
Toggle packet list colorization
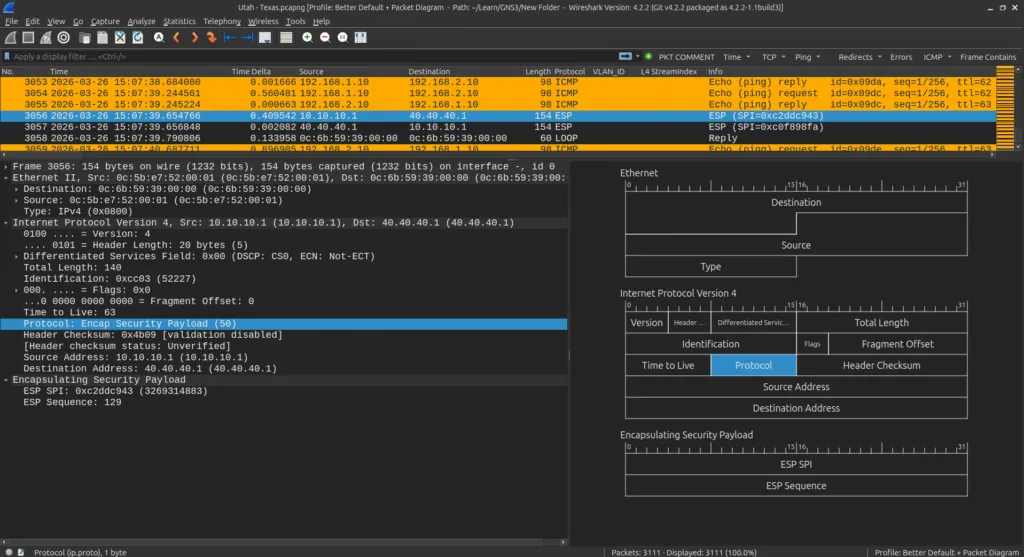[286, 38]
